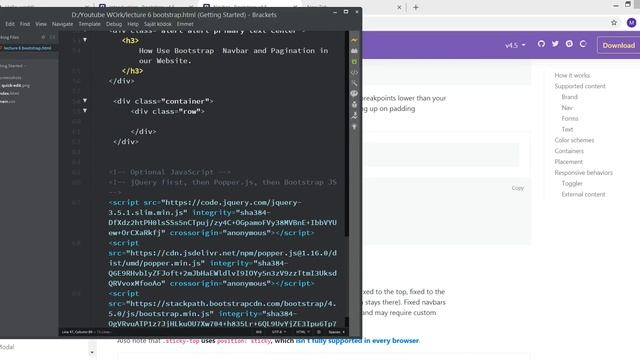Go to Forms section link
Image resolution: width=640 pixels, height=360 pixels.
tap(570, 118)
